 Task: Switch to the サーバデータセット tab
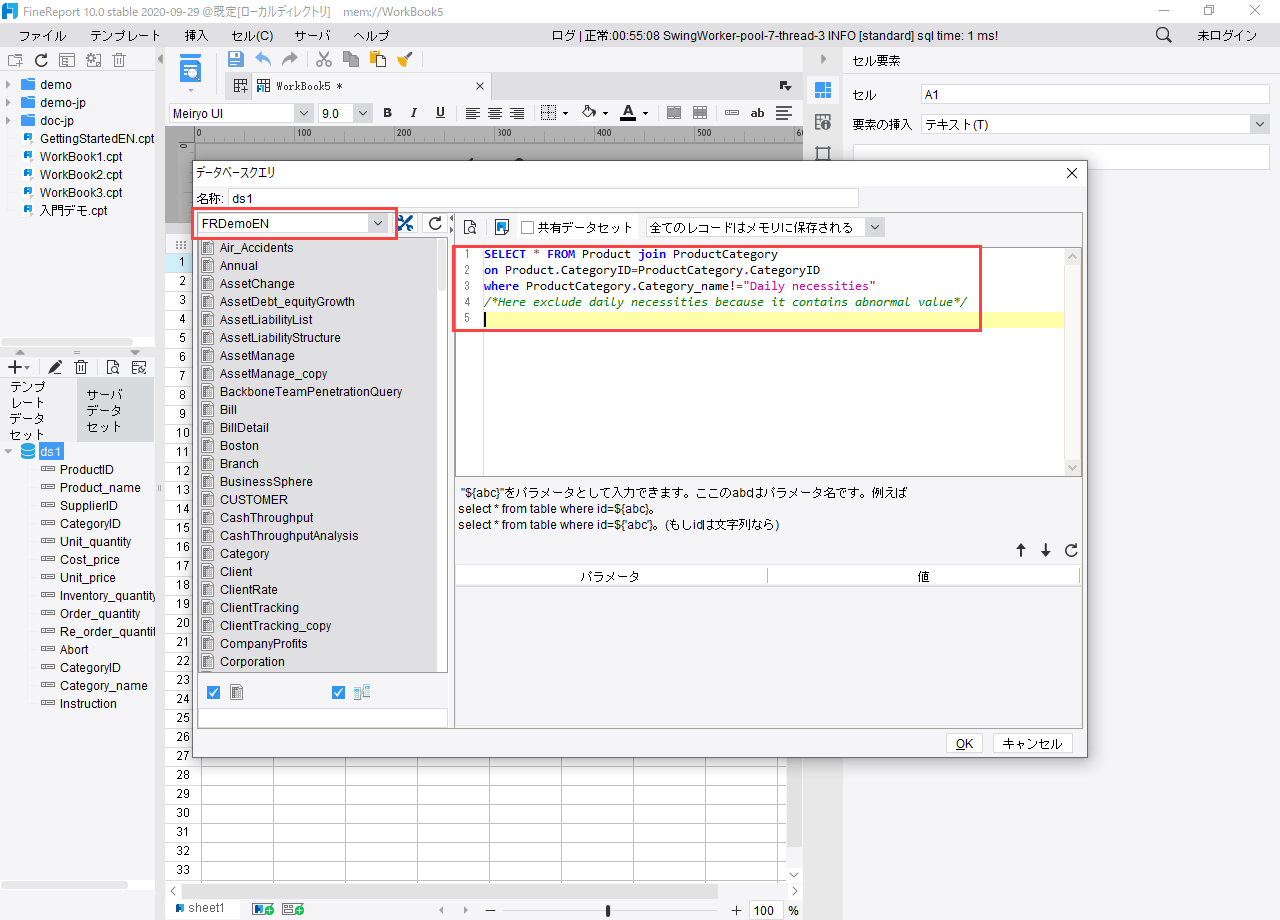point(104,410)
